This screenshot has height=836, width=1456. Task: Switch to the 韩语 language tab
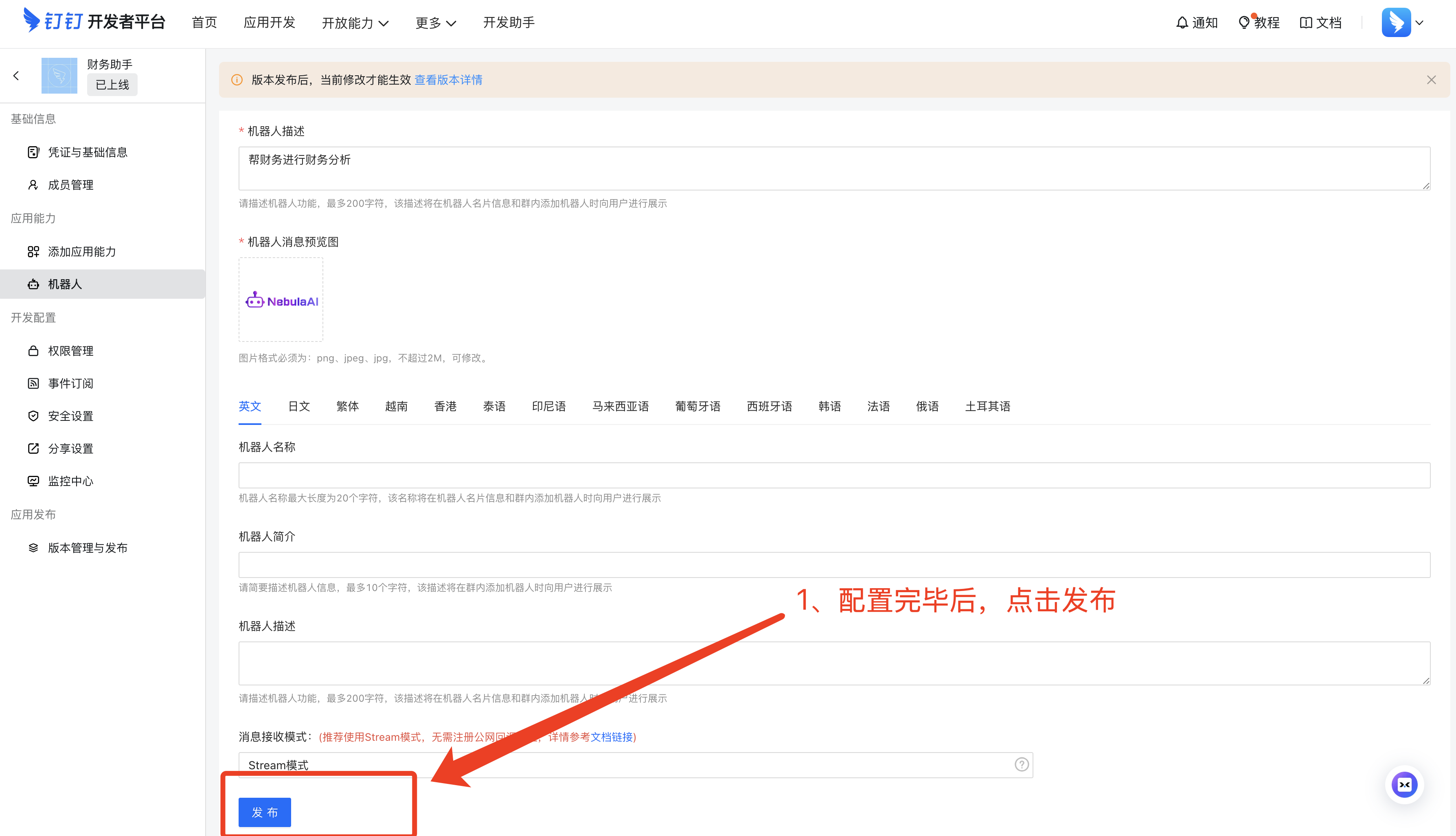pyautogui.click(x=829, y=407)
